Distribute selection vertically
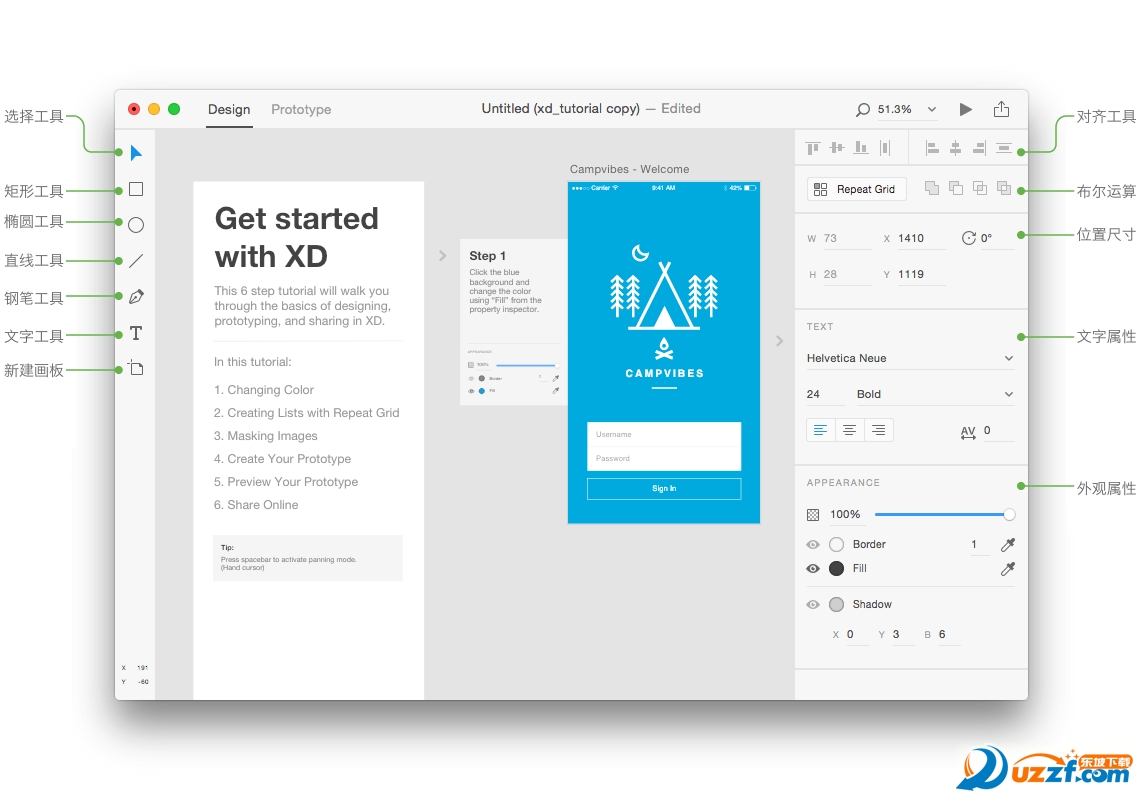This screenshot has width=1140, height=807. click(1004, 148)
